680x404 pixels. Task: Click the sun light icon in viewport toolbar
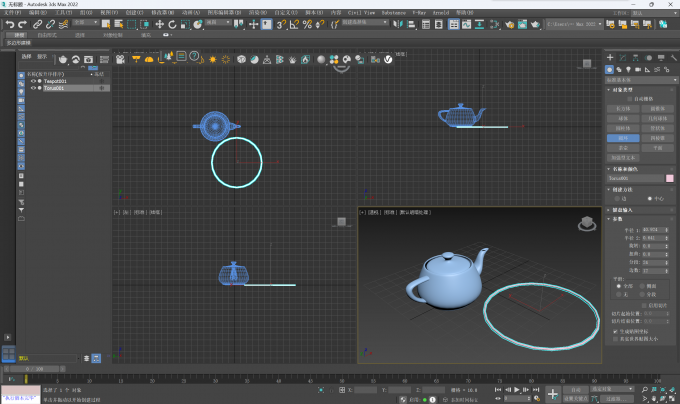pyautogui.click(x=212, y=59)
